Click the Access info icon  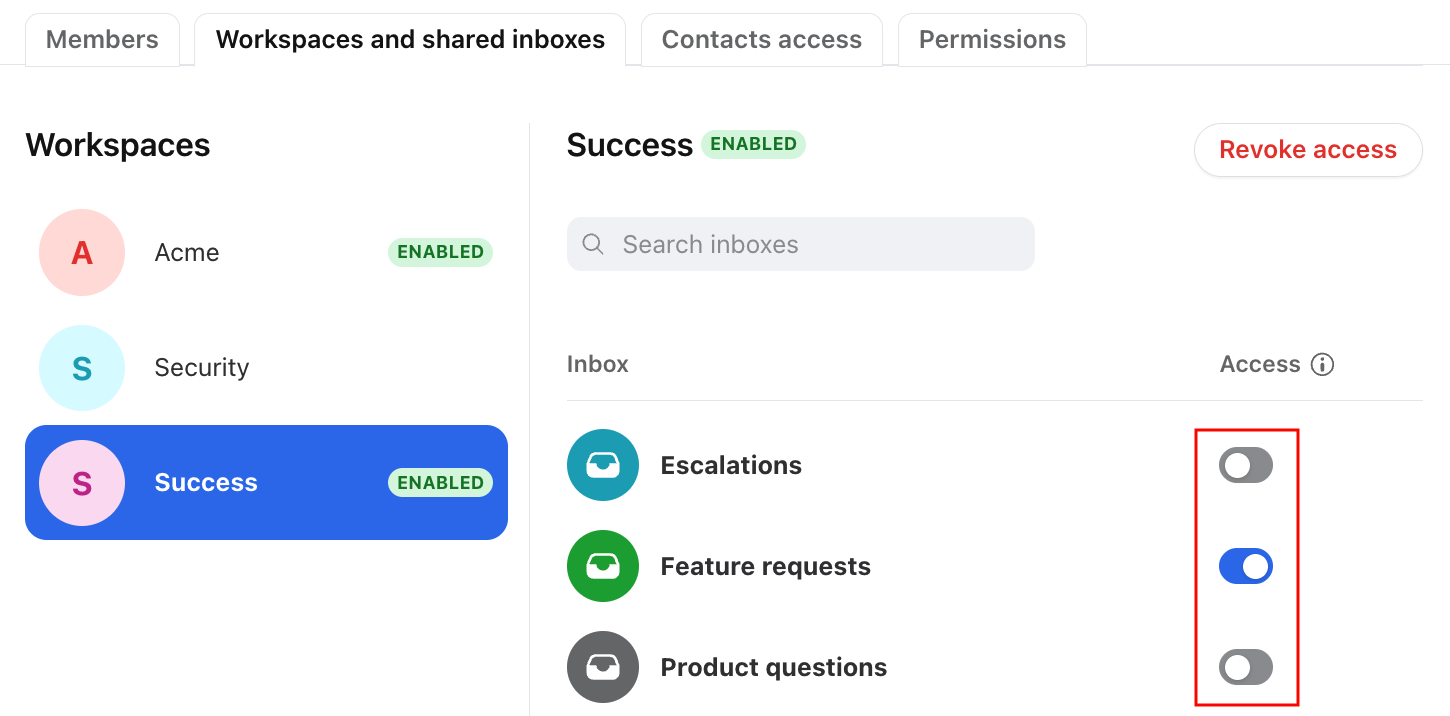click(x=1322, y=364)
